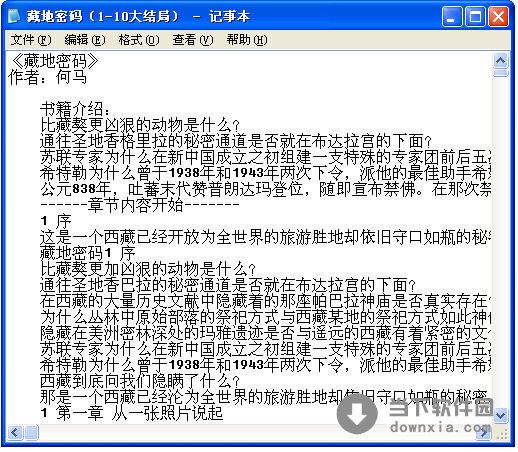Open the 编辑(E) menu
Image resolution: width=518 pixels, height=452 pixels.
pos(85,40)
